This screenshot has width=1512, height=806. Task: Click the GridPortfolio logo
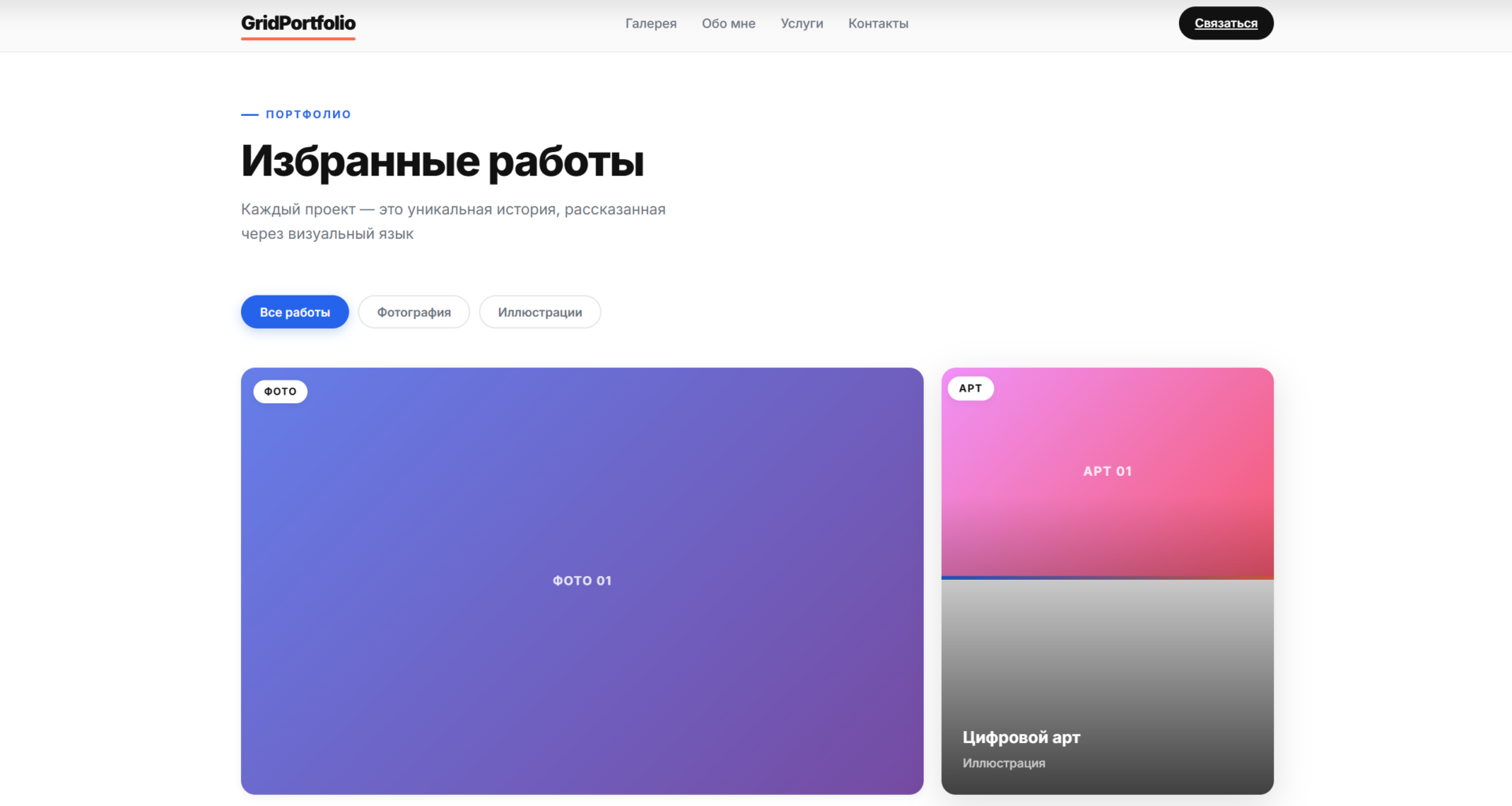(298, 23)
